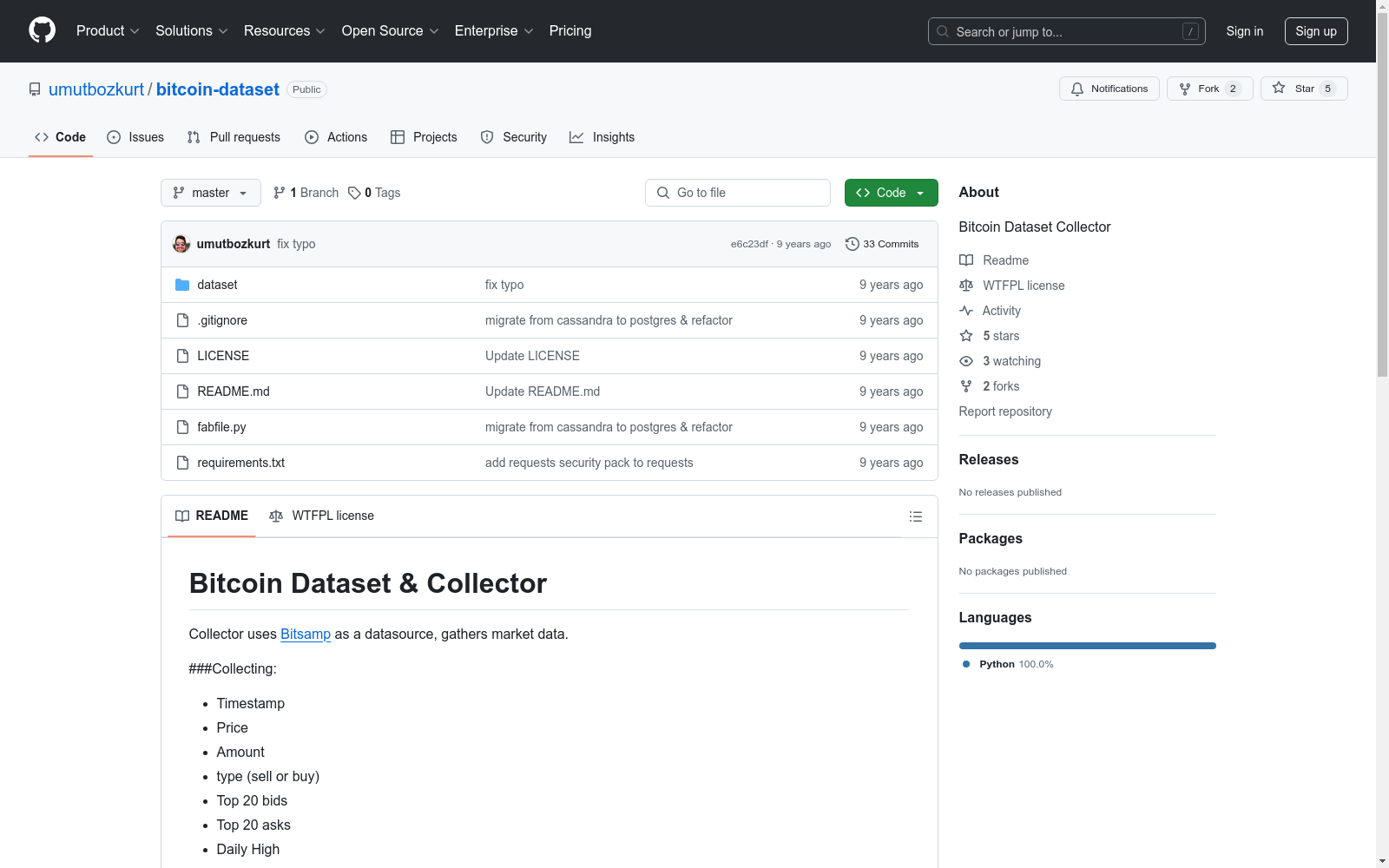Viewport: 1389px width, 868px height.
Task: Click the file icon for fabfile.py
Action: tap(182, 427)
